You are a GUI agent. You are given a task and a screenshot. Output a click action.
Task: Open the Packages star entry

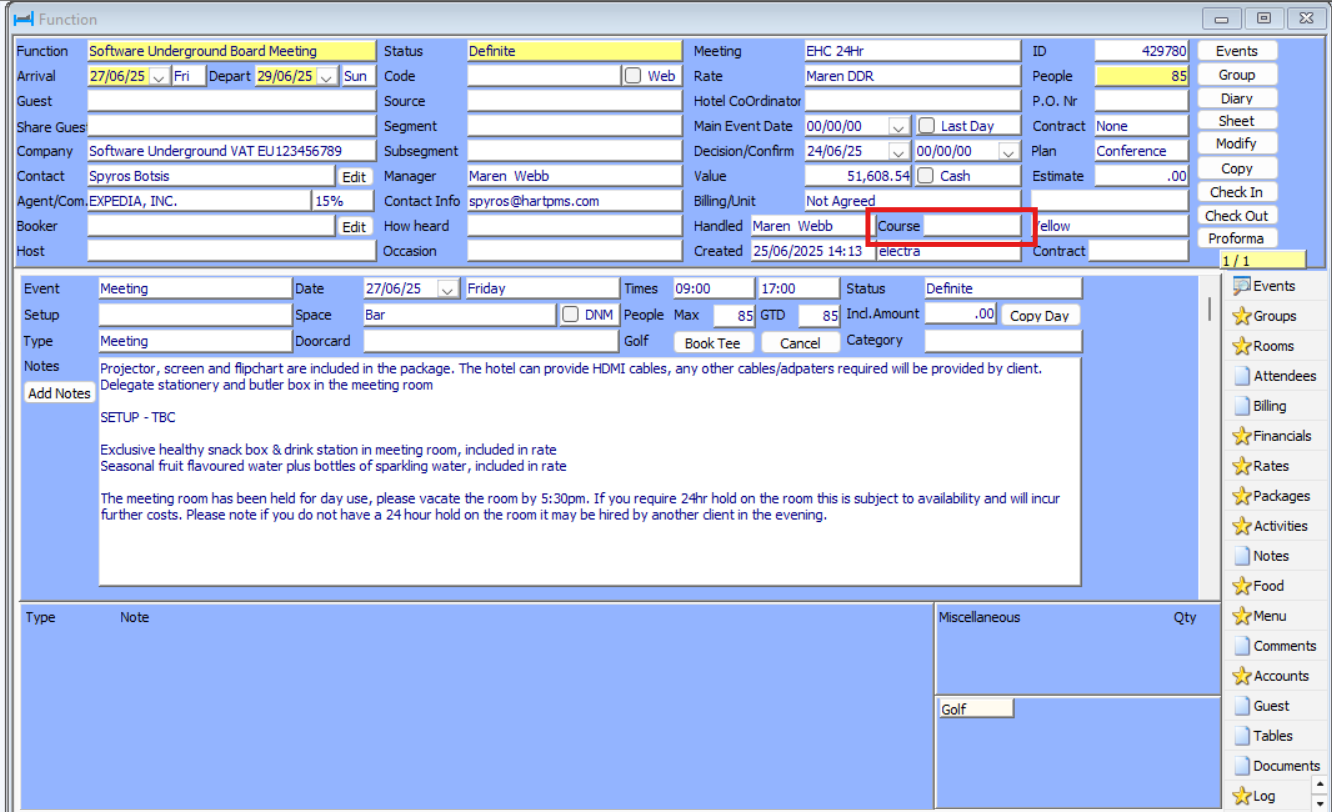1271,496
